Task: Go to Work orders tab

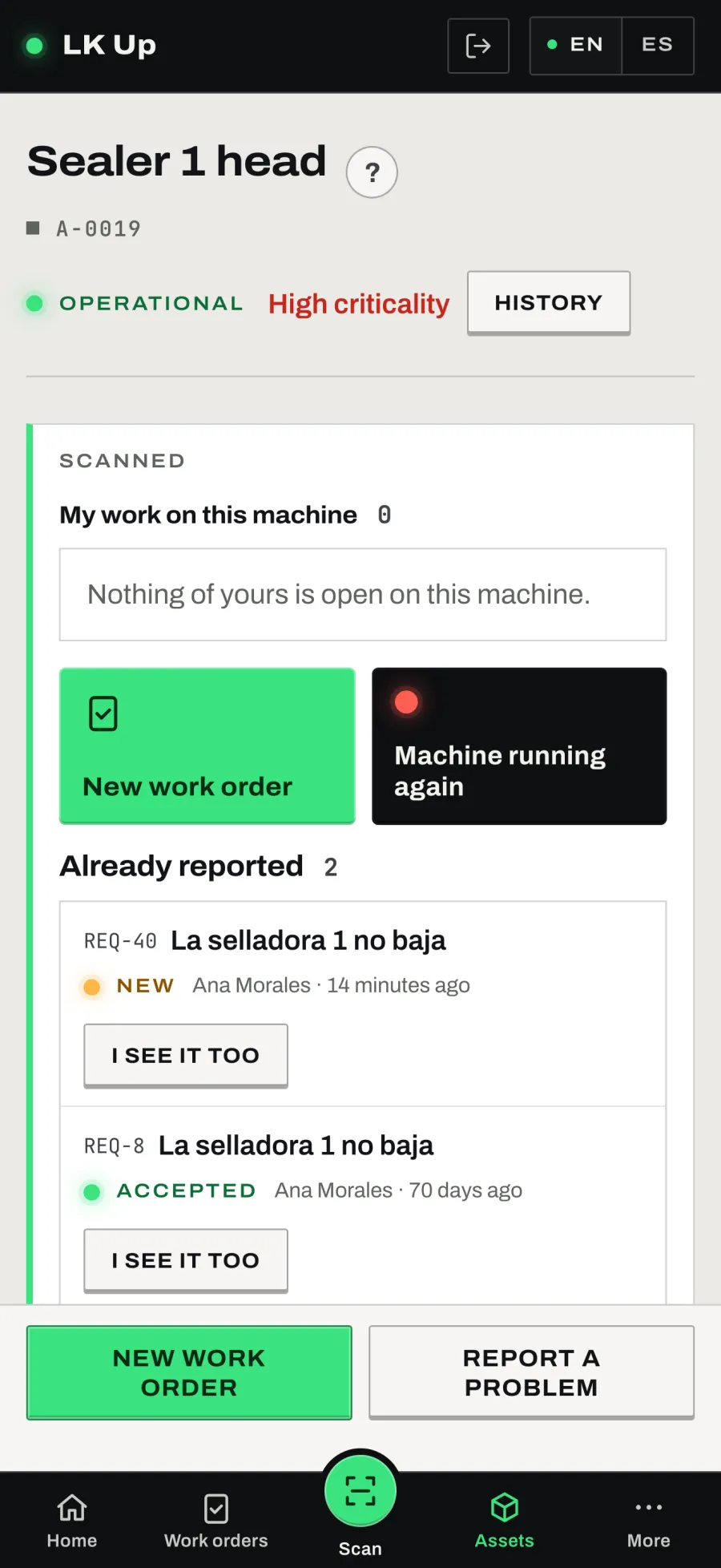Action: point(216,1521)
